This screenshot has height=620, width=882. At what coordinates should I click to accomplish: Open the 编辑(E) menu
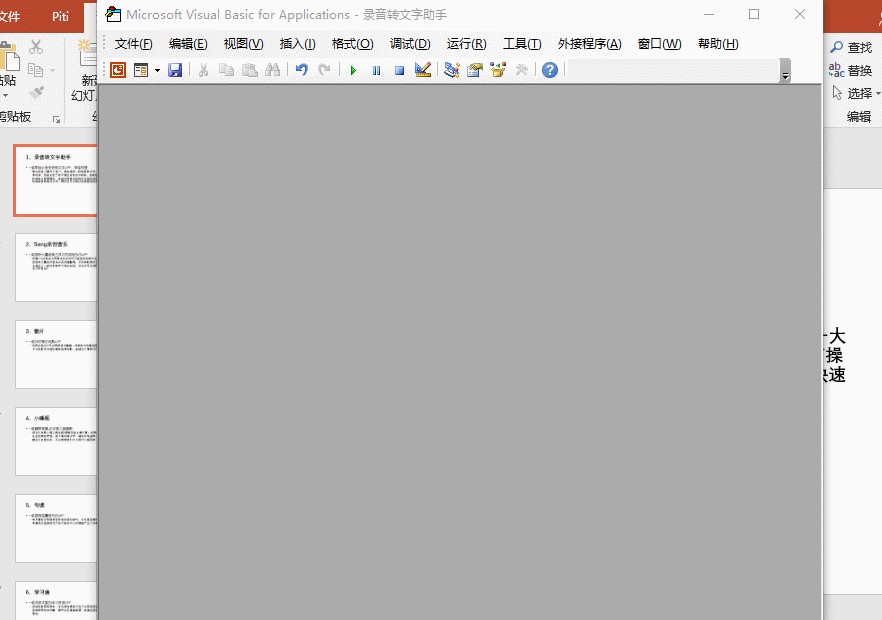(188, 44)
